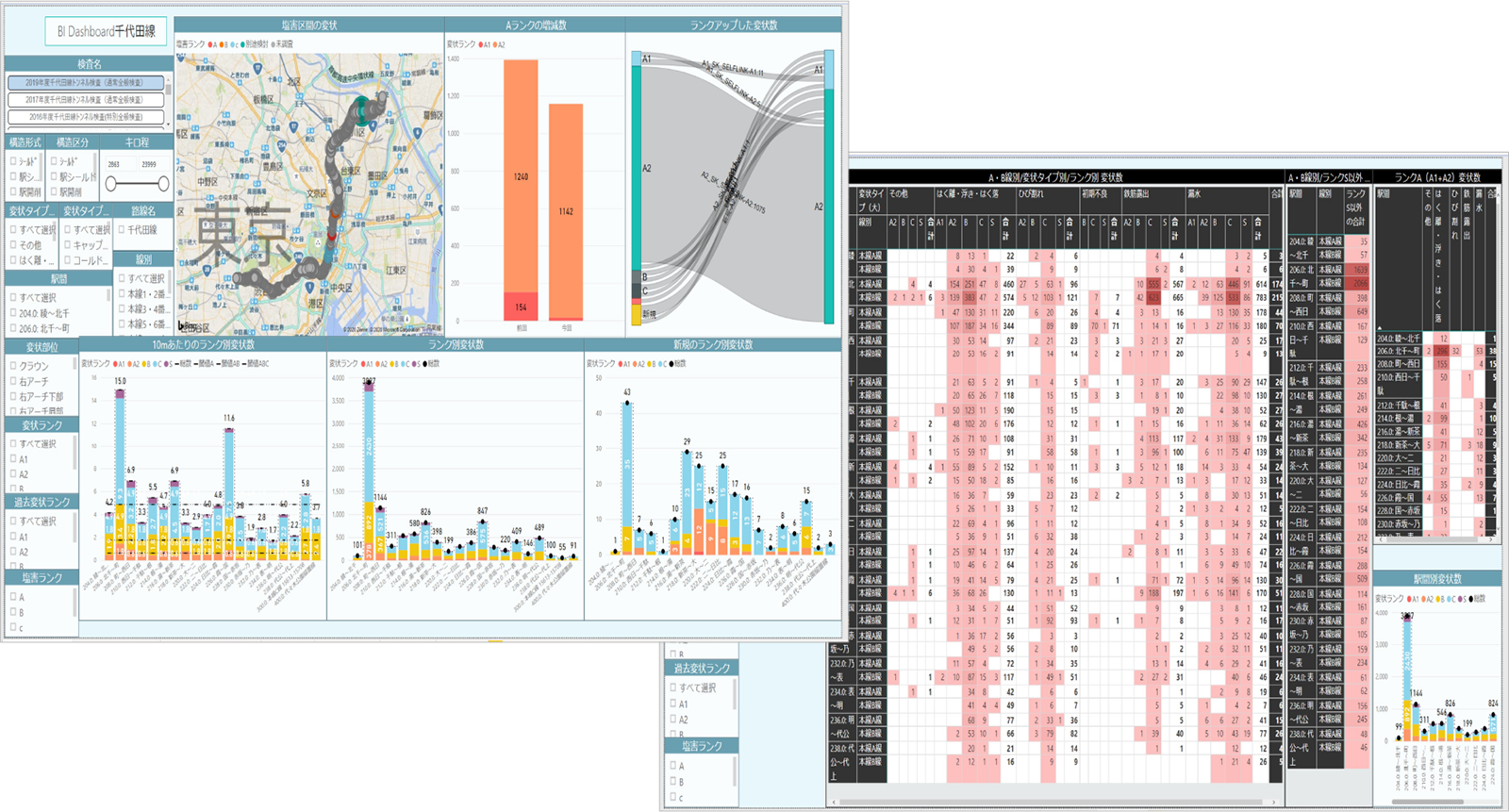Click the red A marker in map legend
Image resolution: width=1509 pixels, height=812 pixels.
pyautogui.click(x=211, y=44)
